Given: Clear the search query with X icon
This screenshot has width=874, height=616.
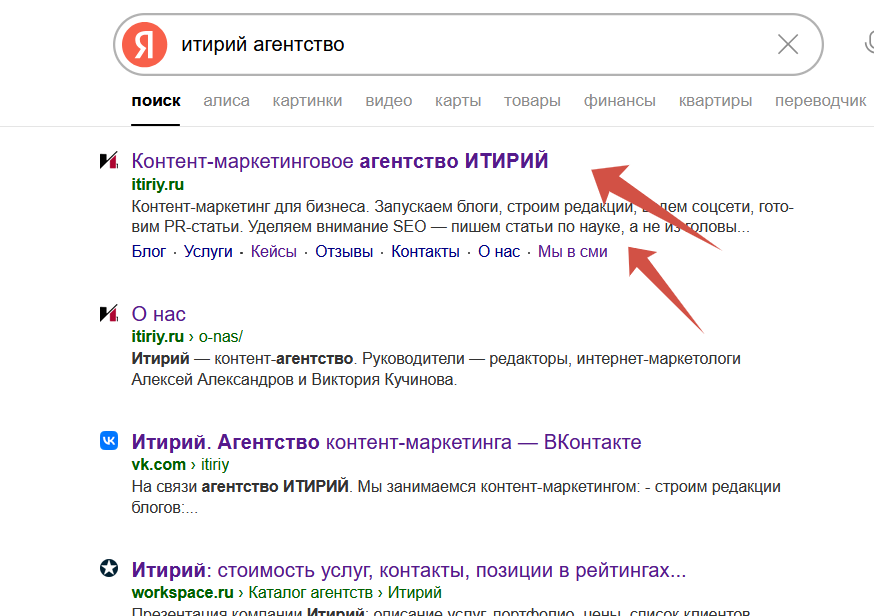Looking at the screenshot, I should click(x=788, y=45).
